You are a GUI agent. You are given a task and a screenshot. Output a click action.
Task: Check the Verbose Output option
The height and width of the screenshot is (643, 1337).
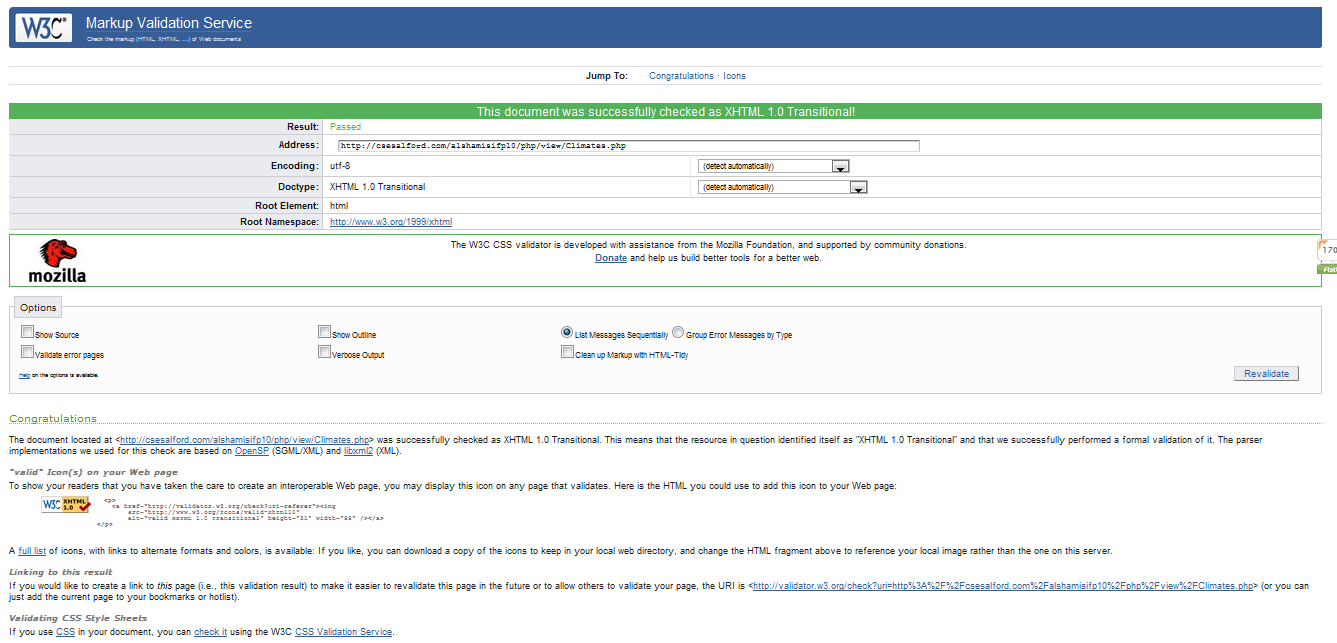pyautogui.click(x=324, y=350)
